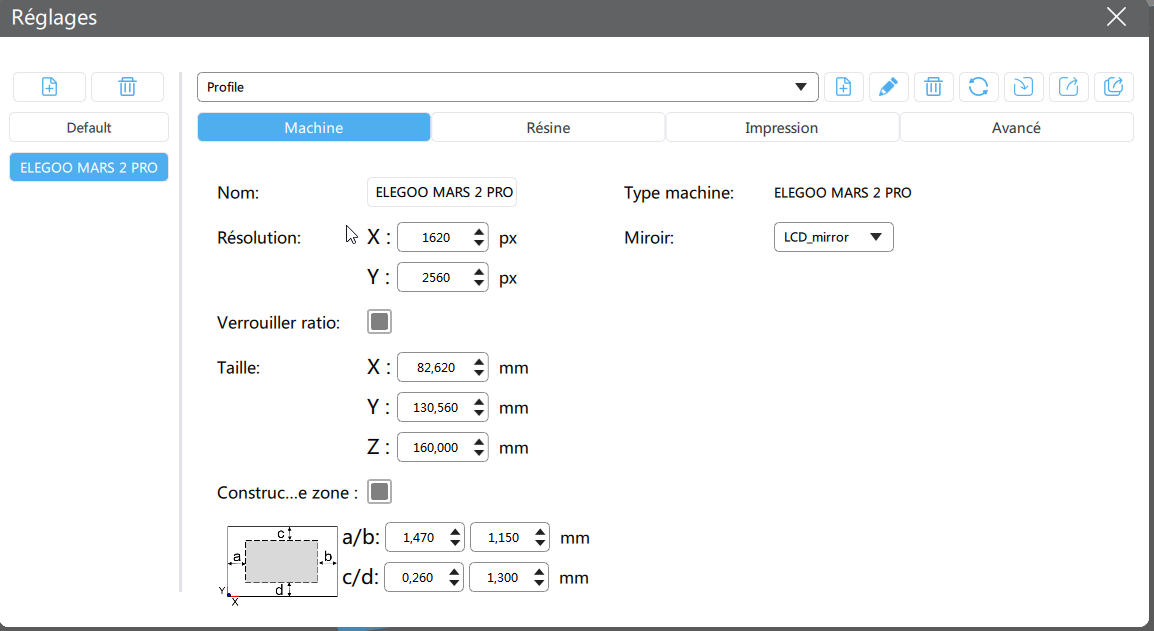
Task: Increase the 1,300 margin with its up arrow
Action: coord(539,571)
